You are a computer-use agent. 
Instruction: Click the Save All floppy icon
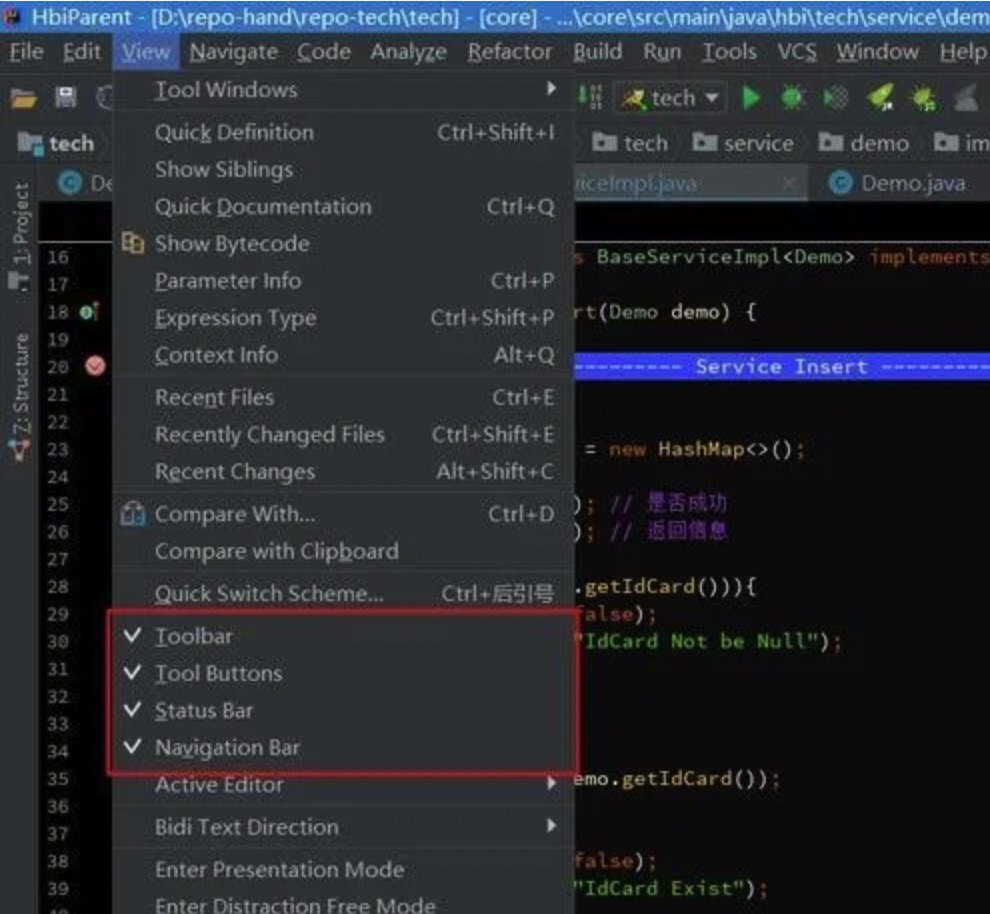click(x=66, y=98)
